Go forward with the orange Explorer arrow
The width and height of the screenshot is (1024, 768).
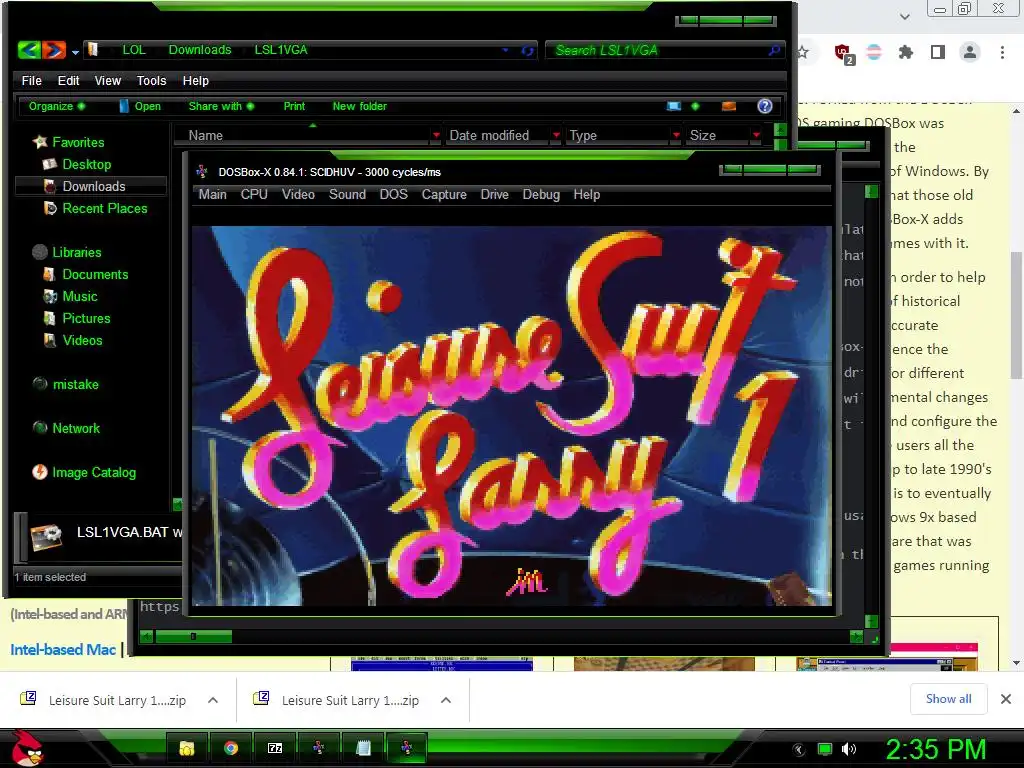[x=54, y=50]
